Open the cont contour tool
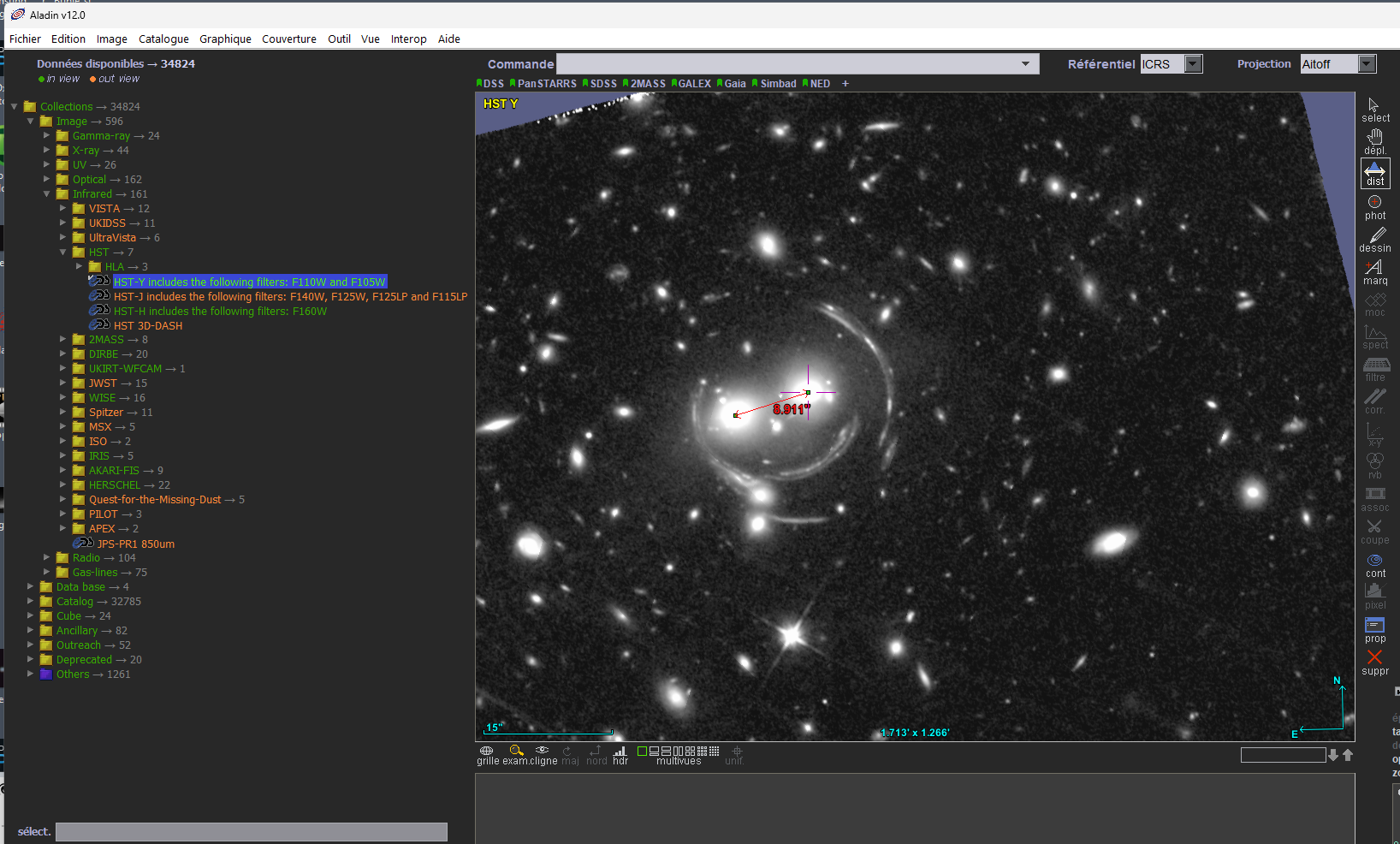This screenshot has width=1400, height=844. pyautogui.click(x=1374, y=565)
